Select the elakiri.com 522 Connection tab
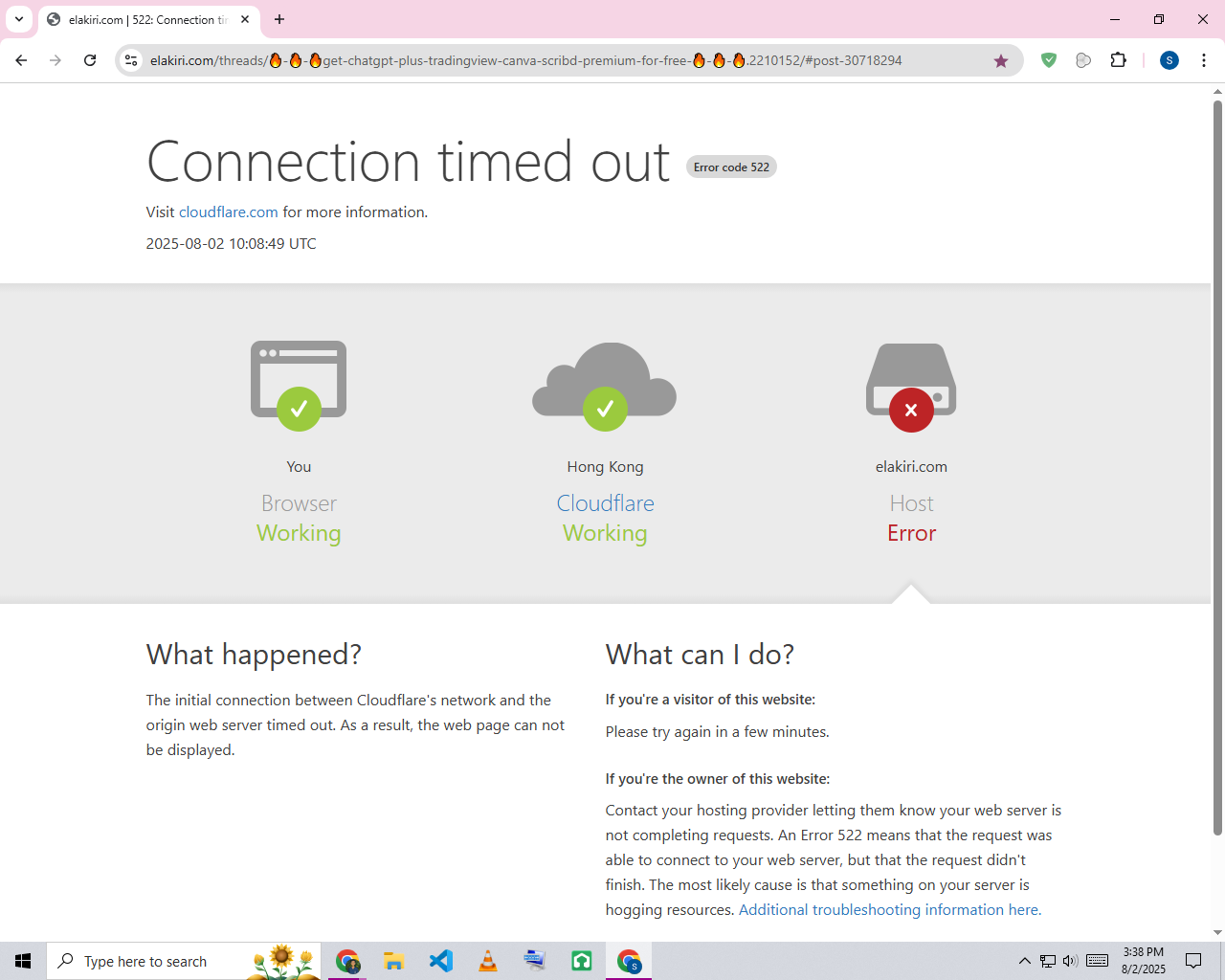Screen dimensions: 1225x980 pos(149,20)
